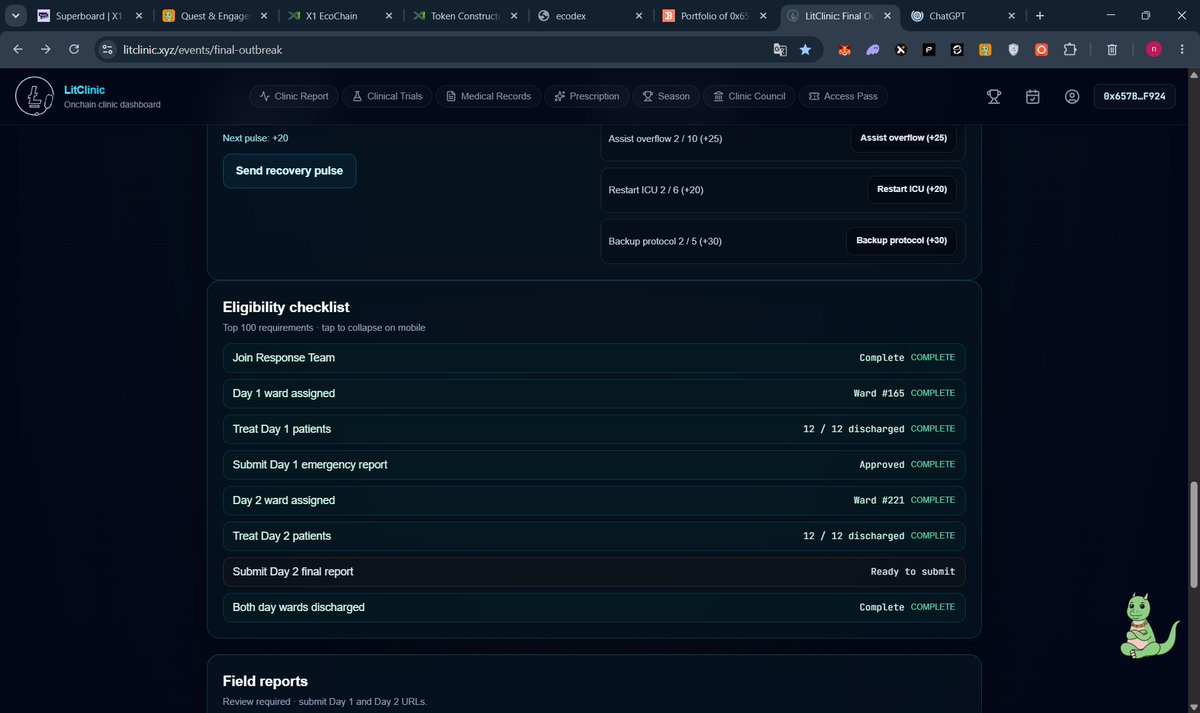The height and width of the screenshot is (713, 1200).
Task: Open the green zombie-face extension icon
Action: point(985,49)
